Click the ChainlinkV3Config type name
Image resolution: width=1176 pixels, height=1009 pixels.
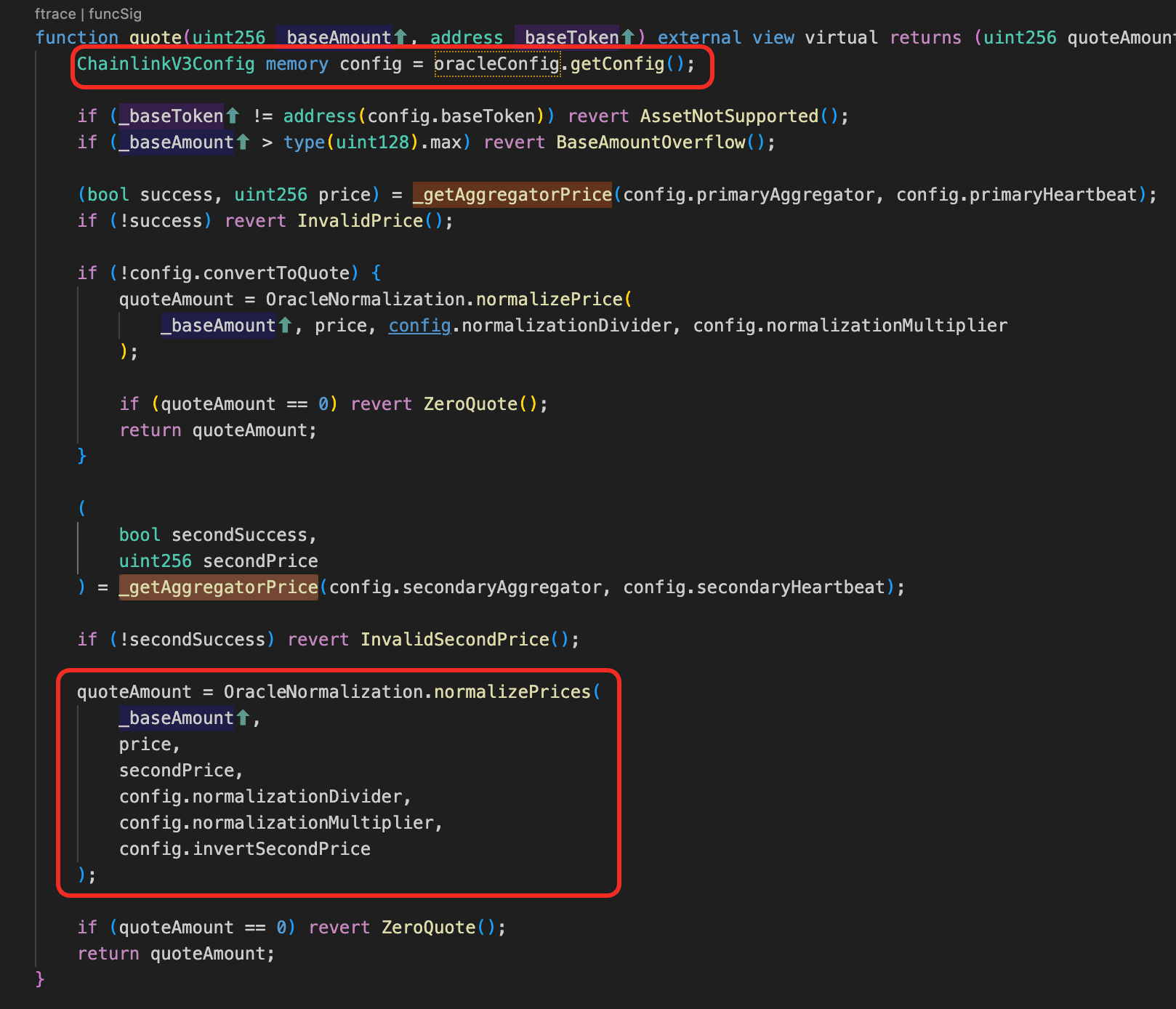click(x=166, y=64)
